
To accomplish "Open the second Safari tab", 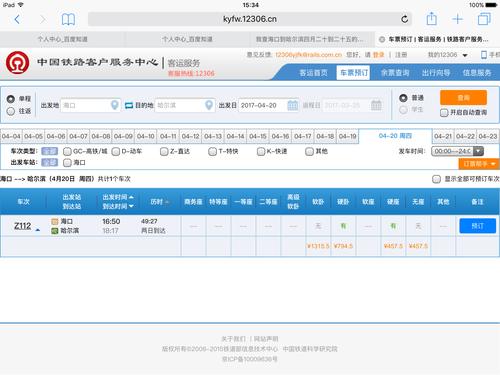I will point(187,39).
